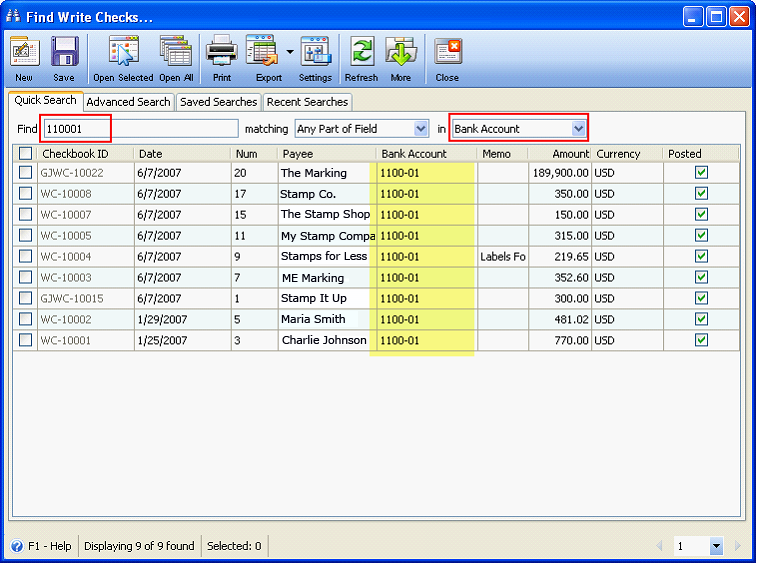This screenshot has width=757, height=564.
Task: Click the Find text field
Action: point(141,129)
